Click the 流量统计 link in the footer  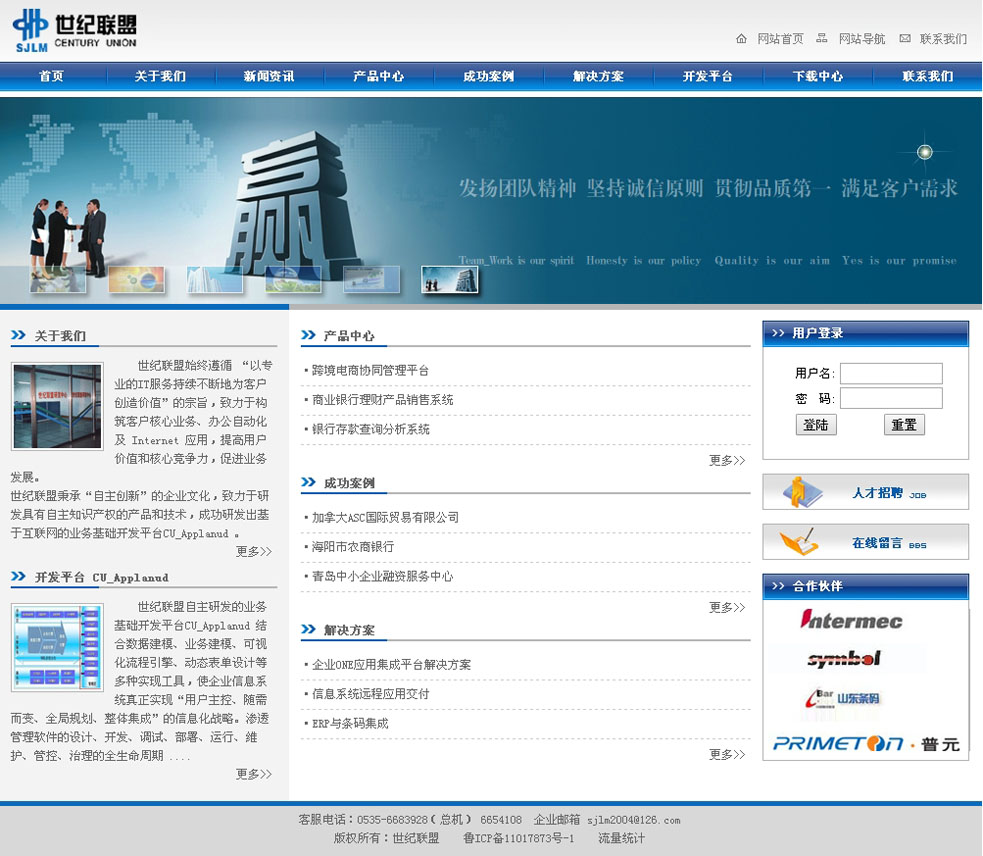[621, 838]
